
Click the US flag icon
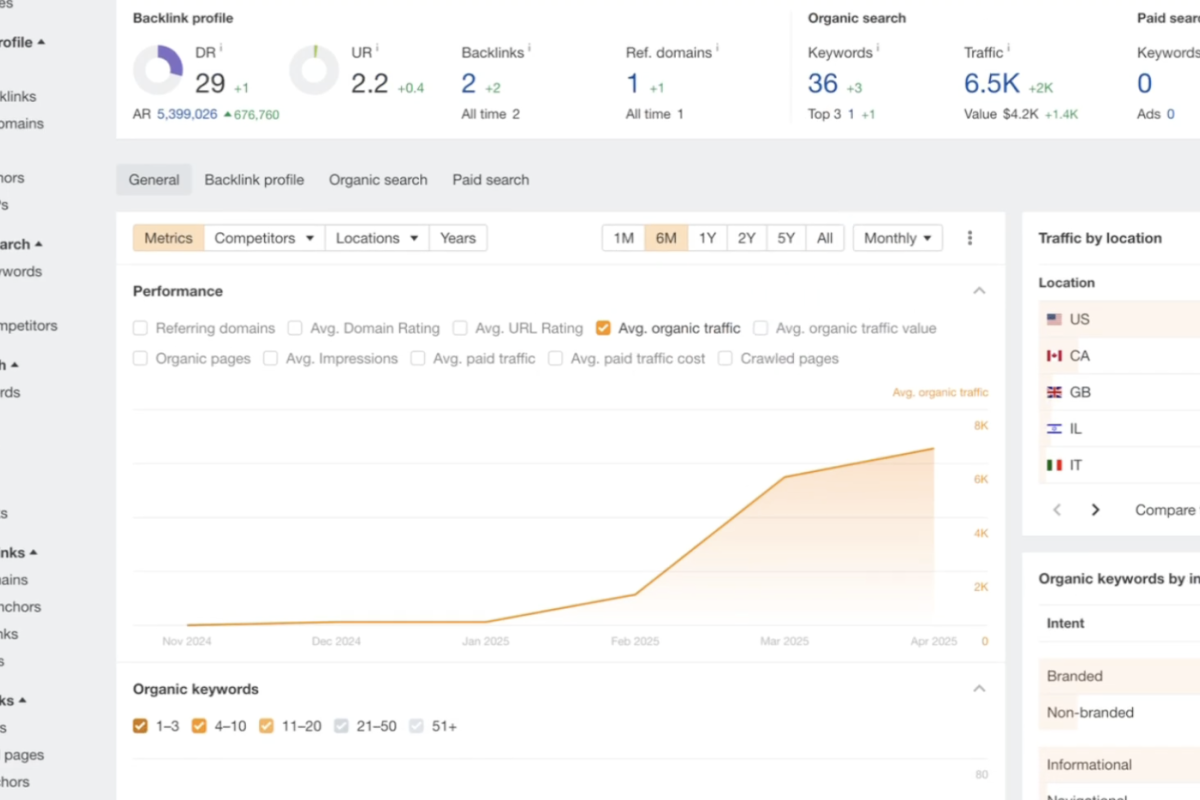click(x=1054, y=320)
